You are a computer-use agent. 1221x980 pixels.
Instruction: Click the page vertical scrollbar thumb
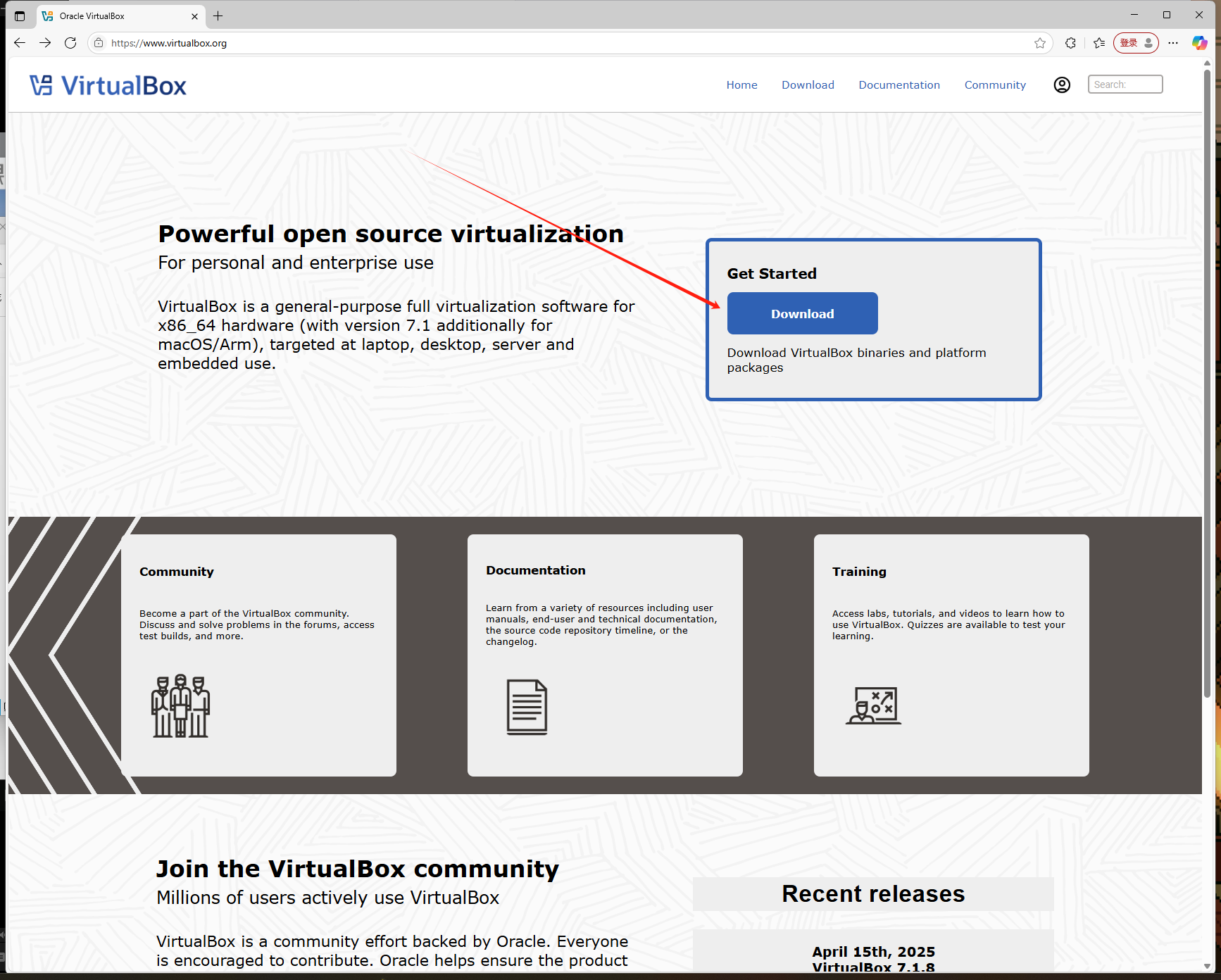coord(1207,384)
